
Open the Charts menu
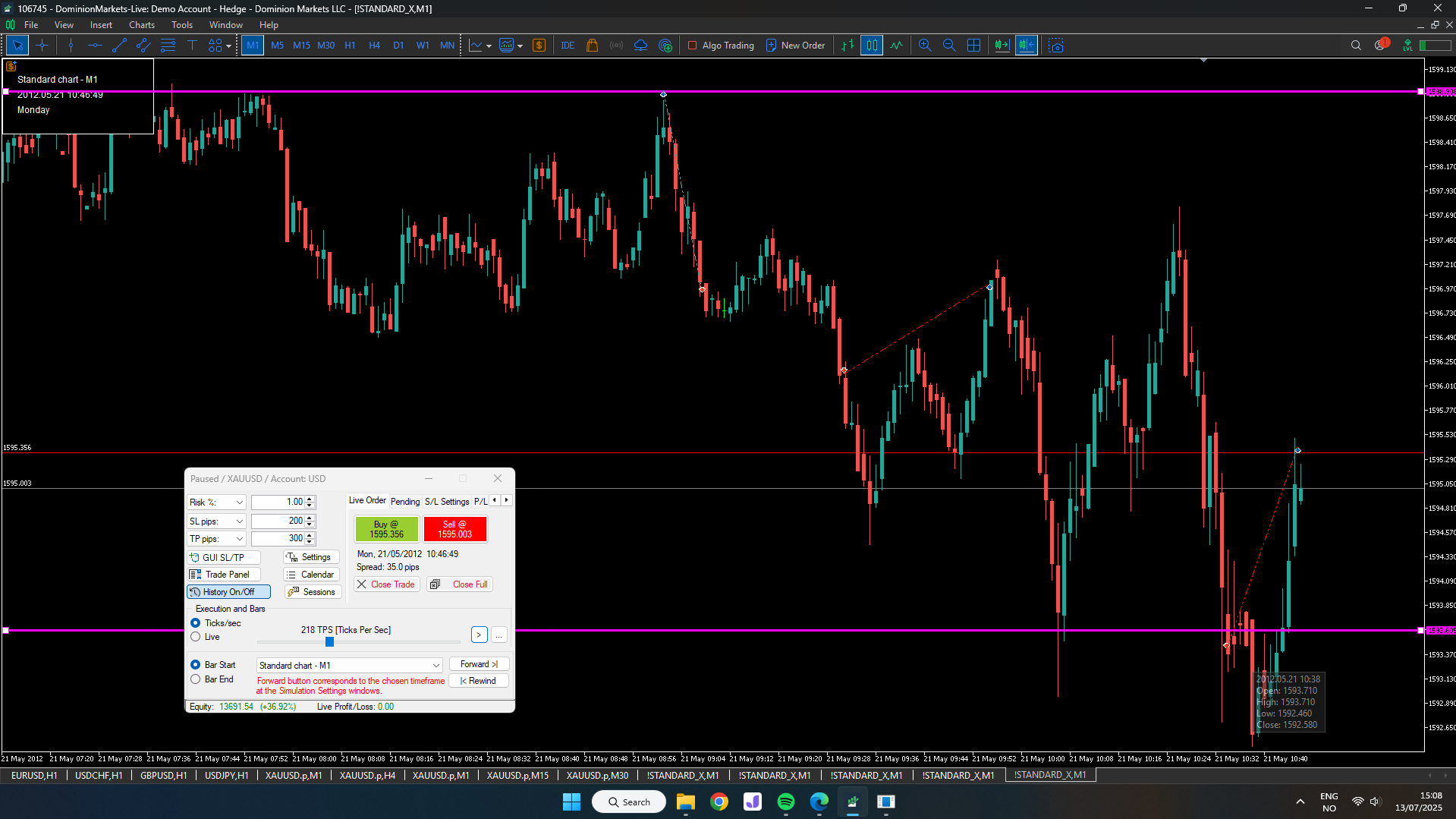coord(142,25)
